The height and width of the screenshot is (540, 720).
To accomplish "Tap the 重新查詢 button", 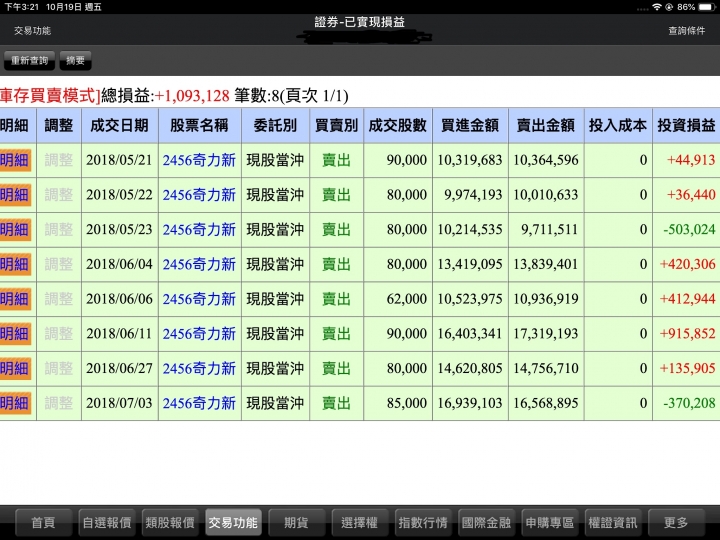I will [x=29, y=61].
